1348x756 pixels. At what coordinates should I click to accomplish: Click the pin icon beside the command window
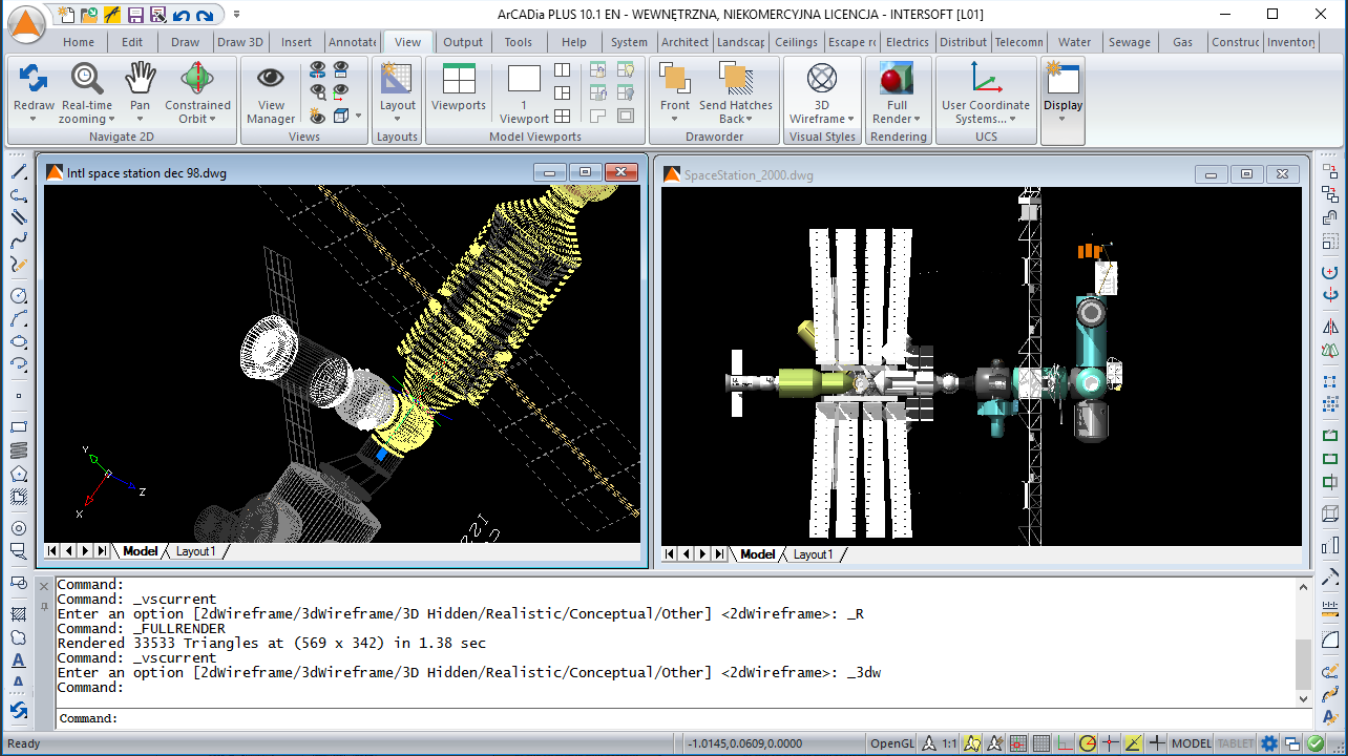click(43, 606)
